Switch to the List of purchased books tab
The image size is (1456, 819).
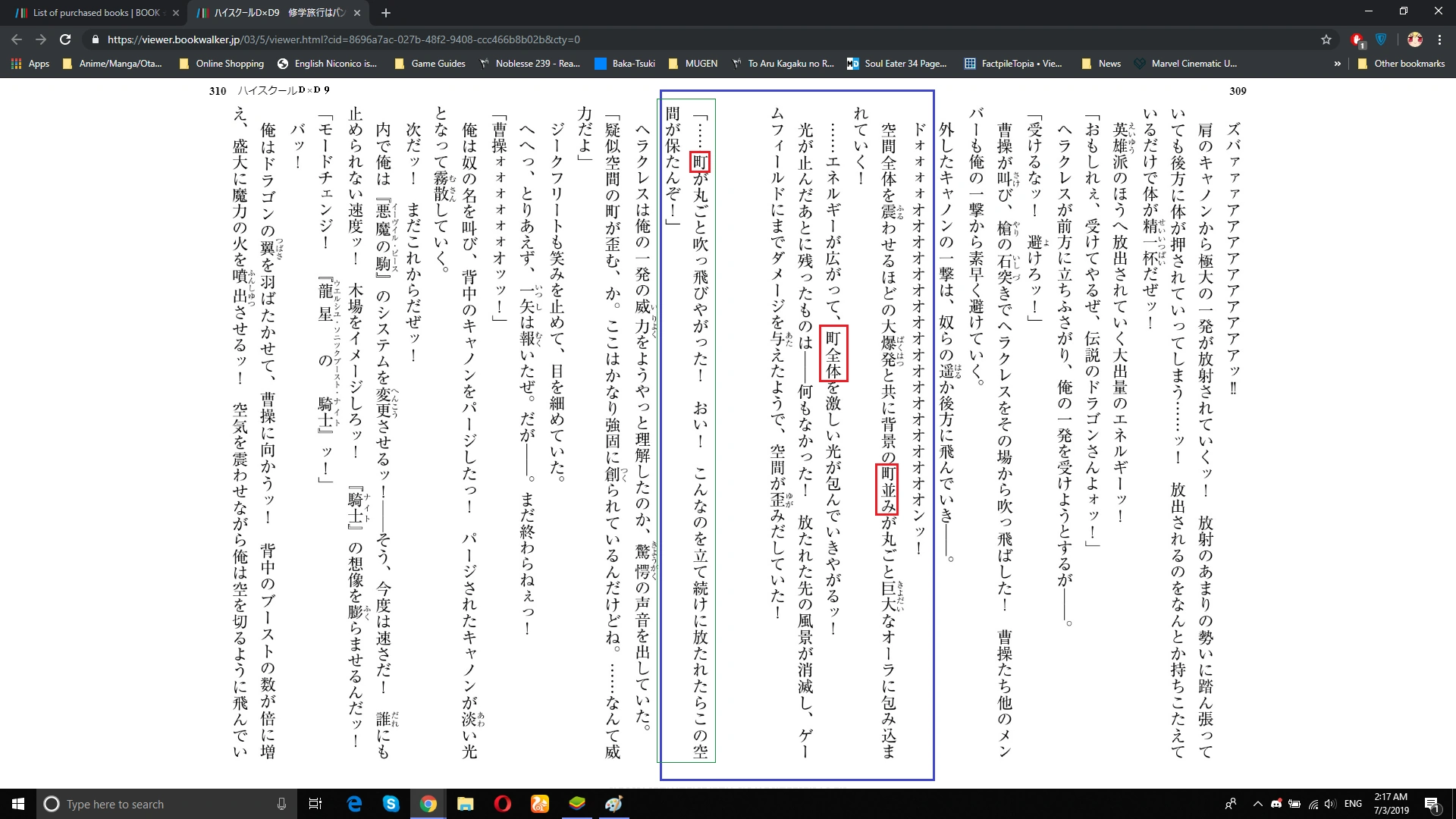96,13
